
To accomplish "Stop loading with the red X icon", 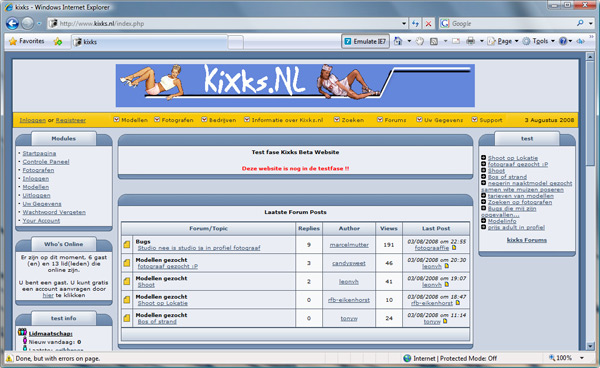I will click(x=429, y=24).
